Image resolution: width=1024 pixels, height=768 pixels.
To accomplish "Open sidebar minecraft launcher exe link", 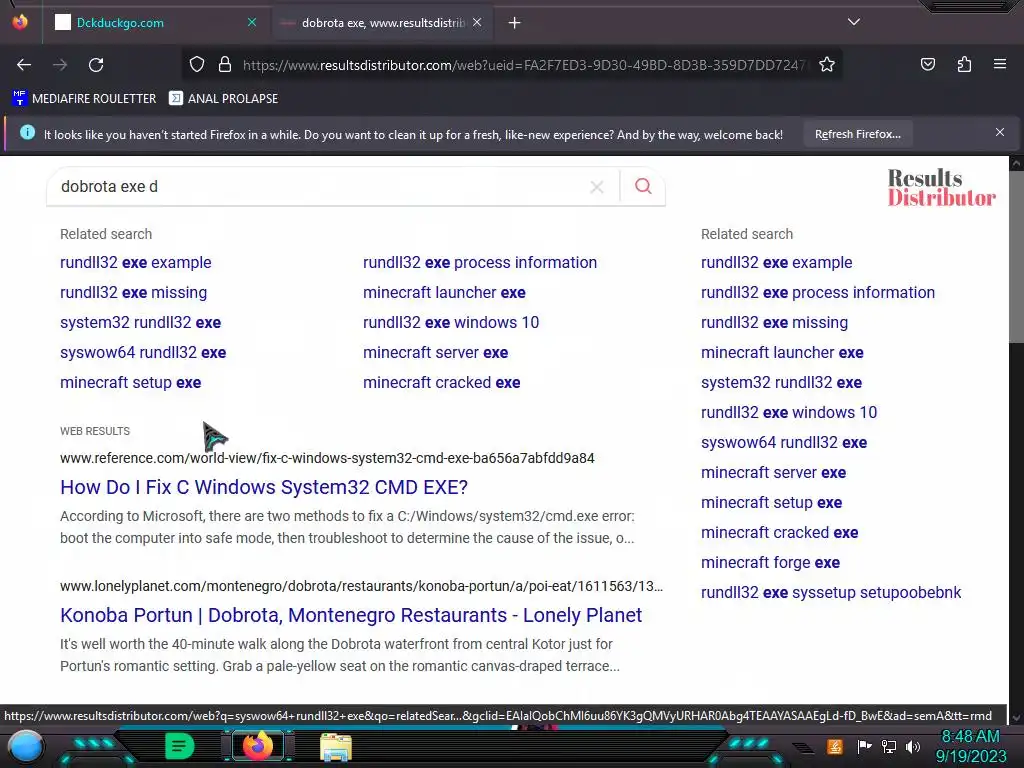I will tap(782, 353).
